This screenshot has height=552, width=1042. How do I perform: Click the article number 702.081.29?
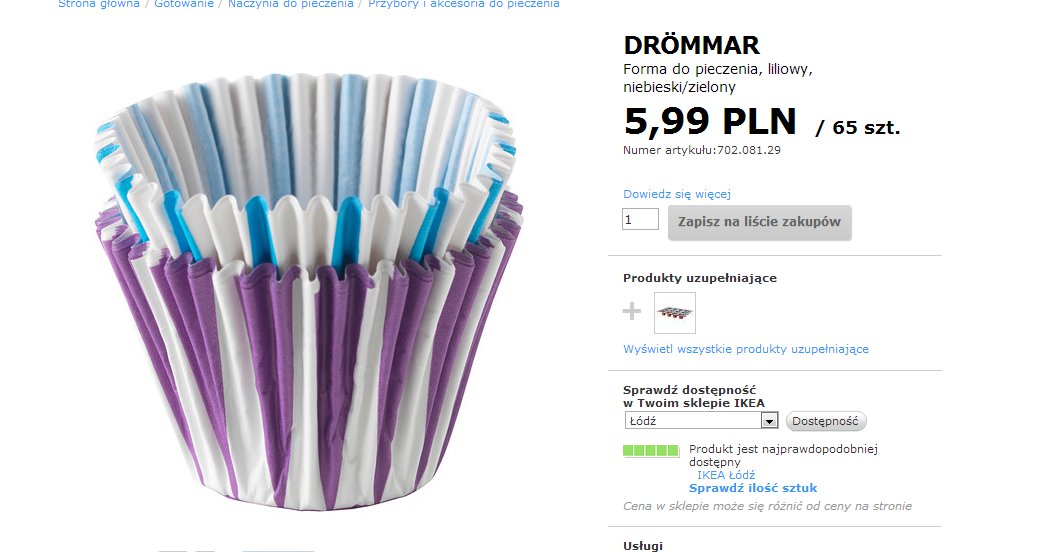point(745,150)
